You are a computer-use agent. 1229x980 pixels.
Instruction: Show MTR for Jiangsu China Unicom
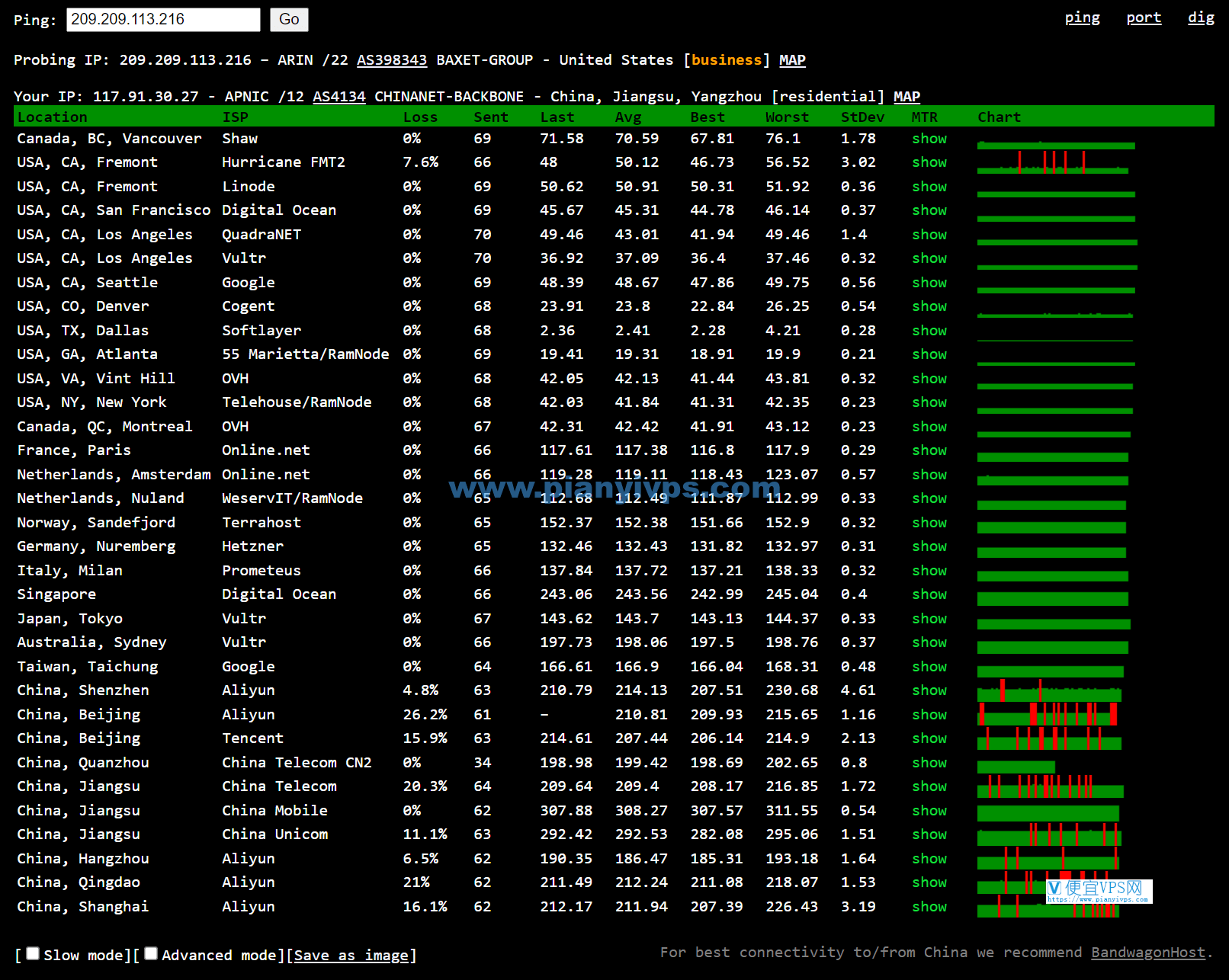929,834
